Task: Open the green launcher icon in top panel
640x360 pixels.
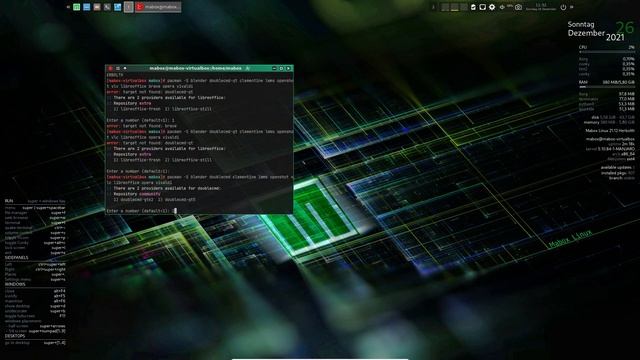Action: tap(76, 7)
